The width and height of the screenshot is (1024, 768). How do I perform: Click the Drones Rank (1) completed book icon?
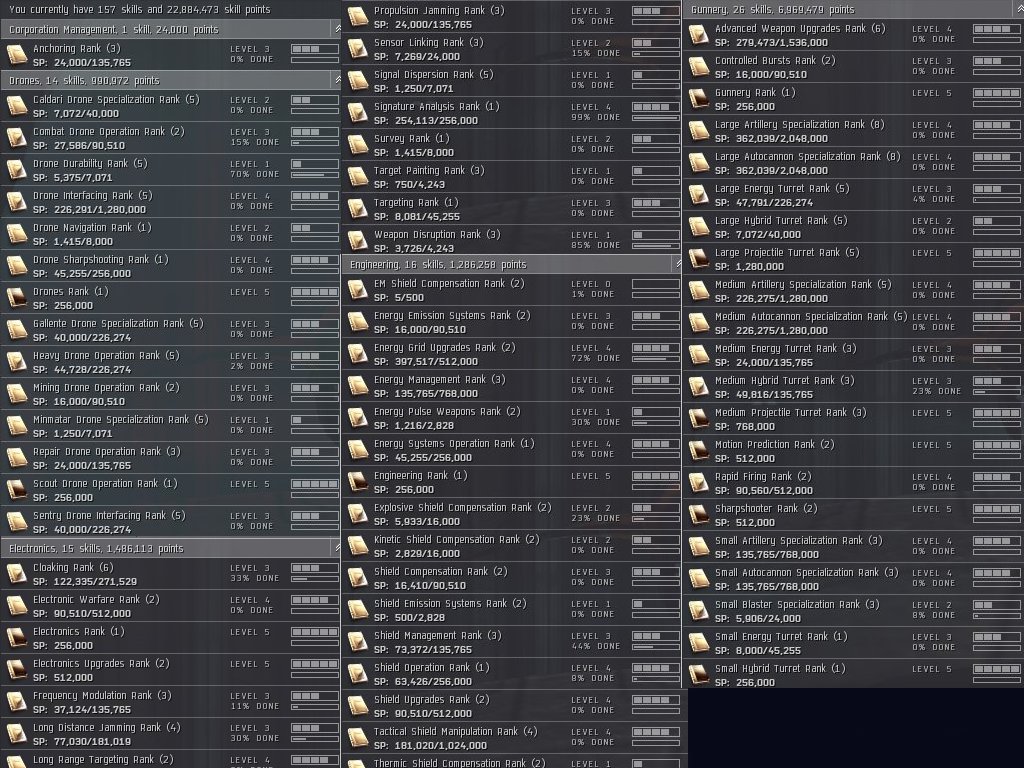pyautogui.click(x=16, y=298)
